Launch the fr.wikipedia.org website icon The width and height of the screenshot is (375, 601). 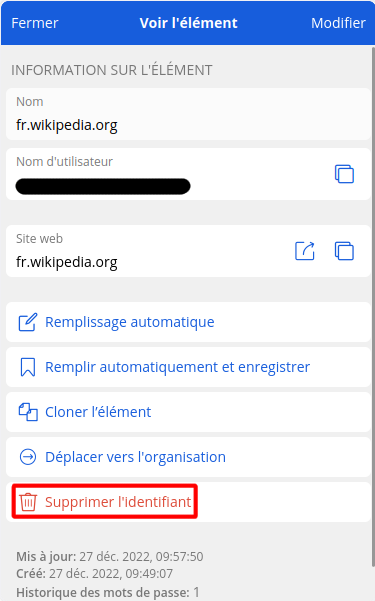(x=304, y=251)
